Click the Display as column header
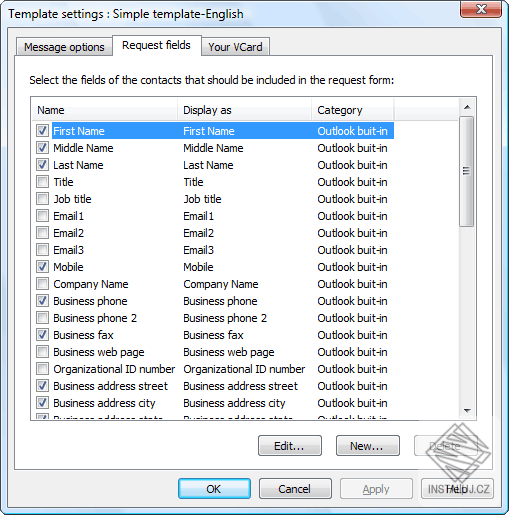This screenshot has height=516, width=509. point(245,110)
